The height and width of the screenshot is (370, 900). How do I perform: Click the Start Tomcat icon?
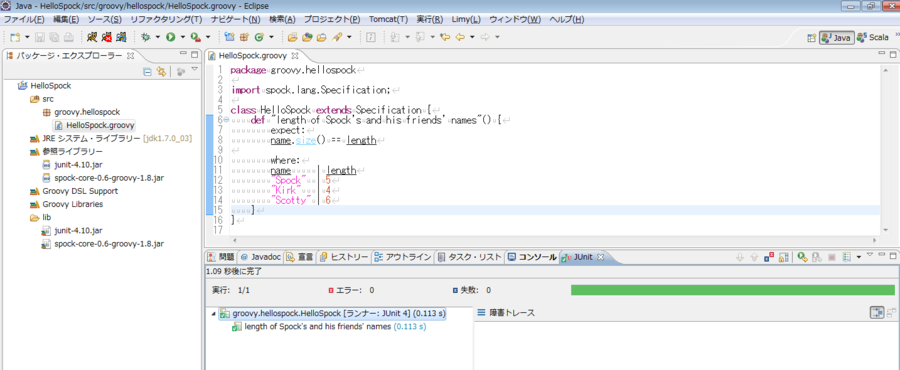click(x=92, y=37)
